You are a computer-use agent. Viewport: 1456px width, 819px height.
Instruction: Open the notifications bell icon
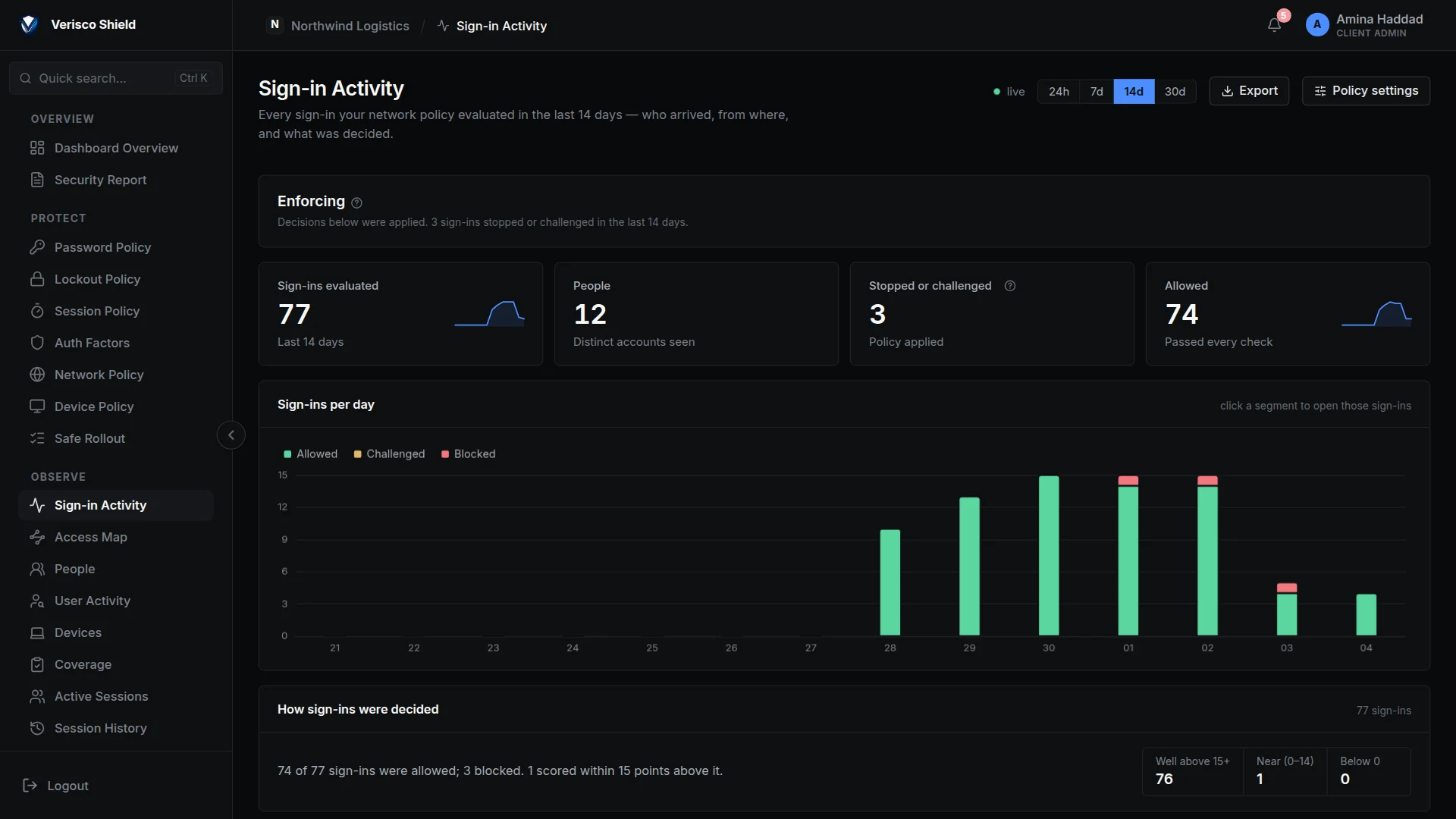[1274, 25]
